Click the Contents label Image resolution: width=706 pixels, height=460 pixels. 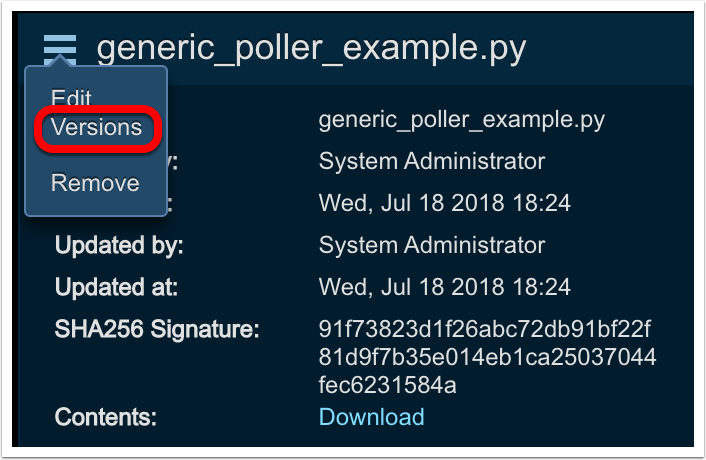click(x=105, y=416)
